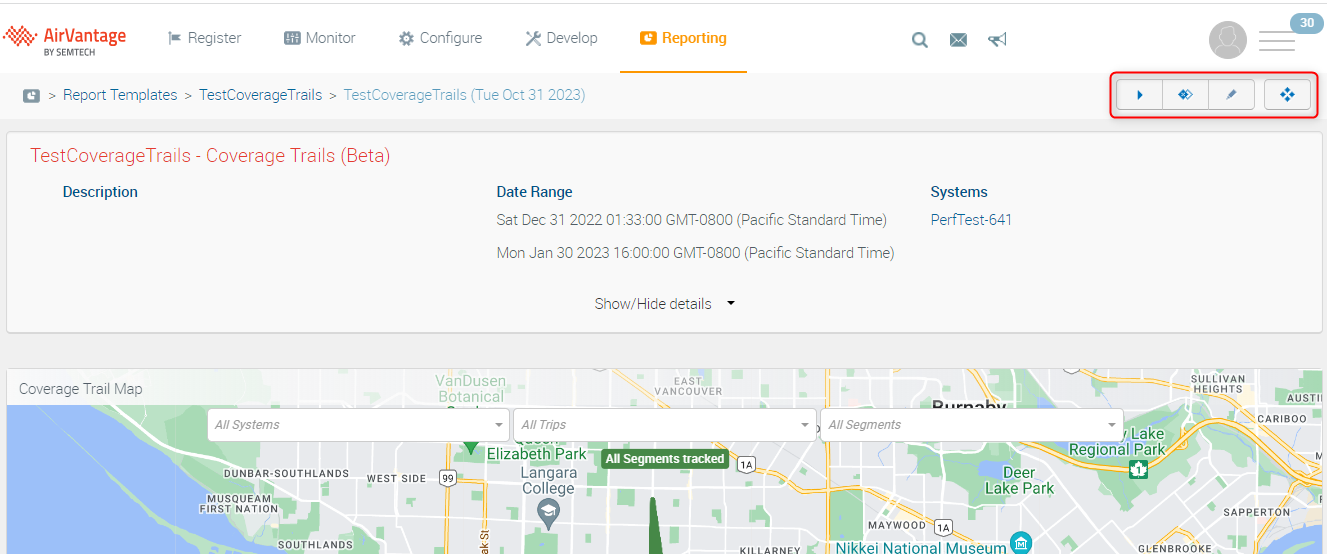
Task: Open the Configure menu
Action: (440, 38)
